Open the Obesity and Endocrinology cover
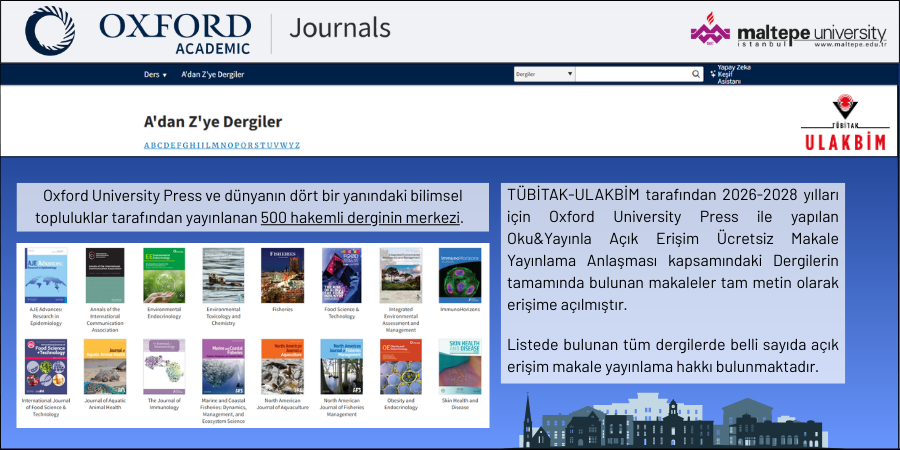The image size is (900, 450). (x=401, y=366)
